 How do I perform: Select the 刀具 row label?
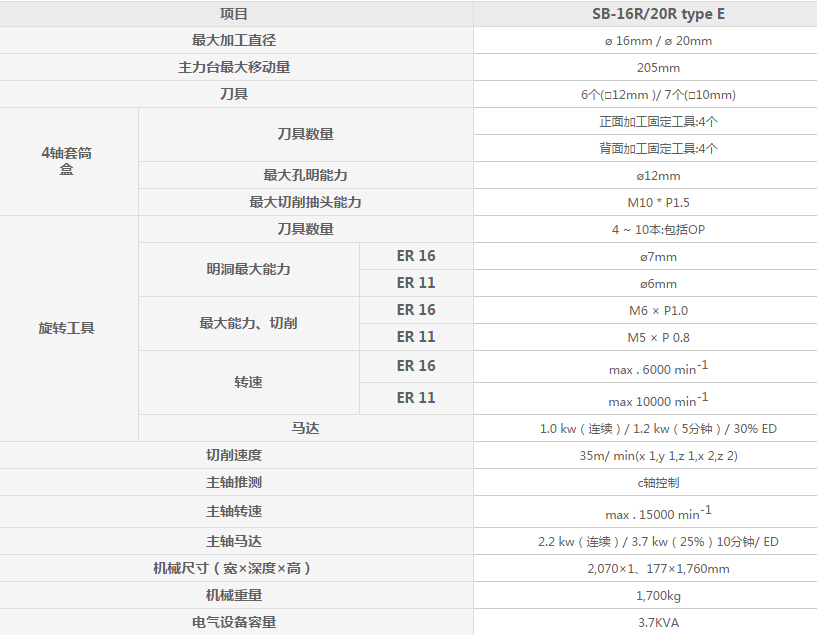point(237,94)
